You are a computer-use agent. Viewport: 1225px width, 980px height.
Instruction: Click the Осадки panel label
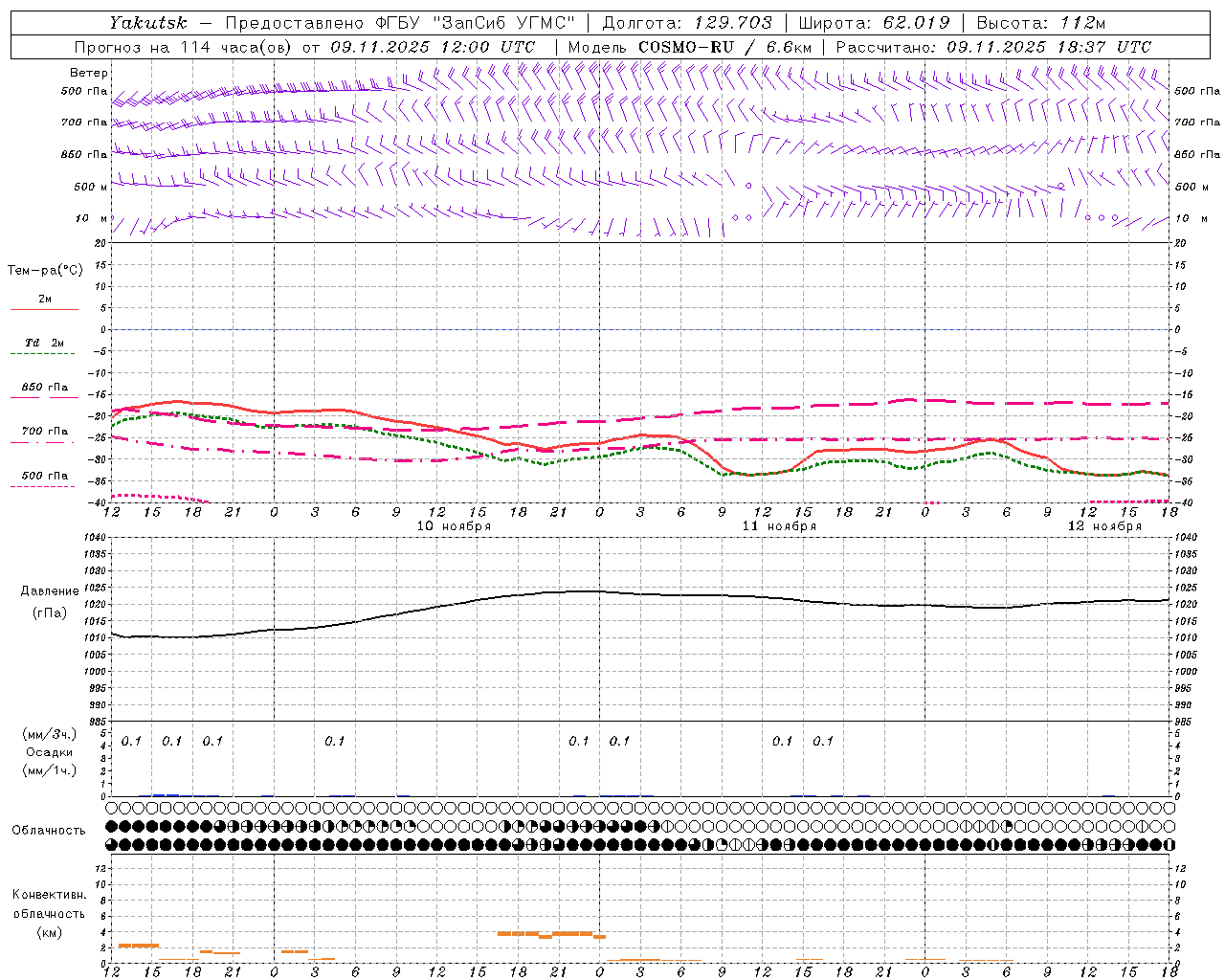click(50, 752)
